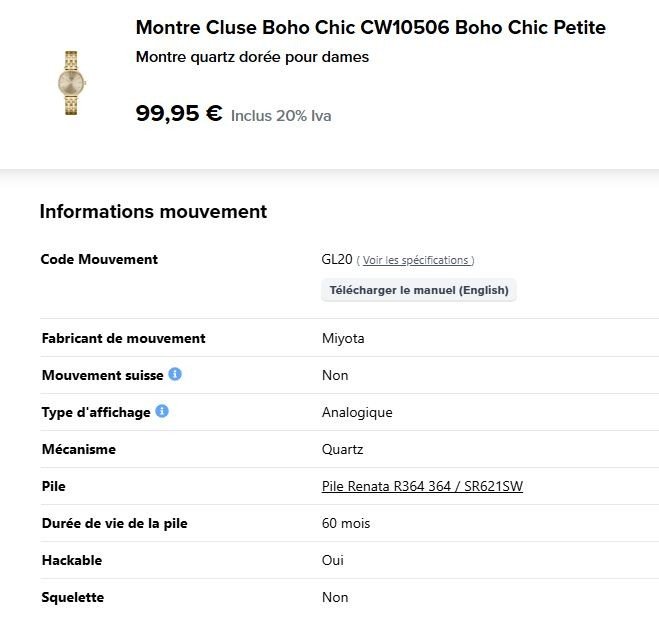The height and width of the screenshot is (635, 659).
Task: Click the Montre Cluse Boho Chic product title
Action: point(371,28)
